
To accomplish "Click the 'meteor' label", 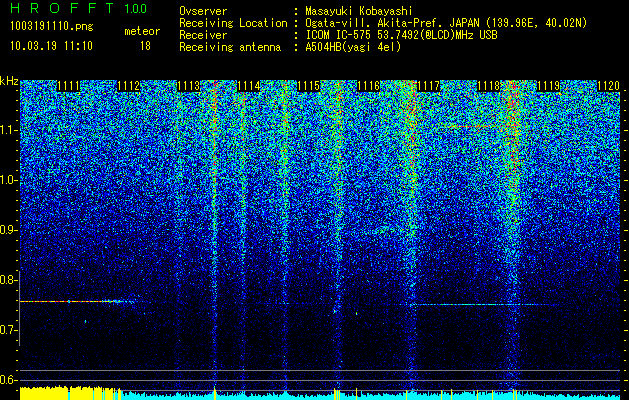I will point(142,31).
